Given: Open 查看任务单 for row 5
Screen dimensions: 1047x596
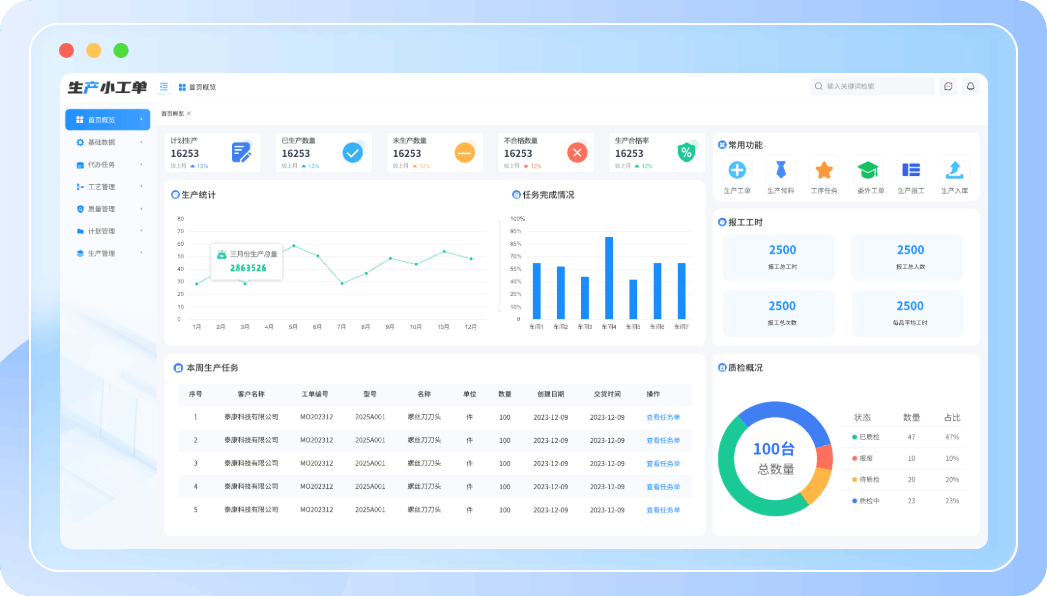Looking at the screenshot, I should [x=662, y=509].
